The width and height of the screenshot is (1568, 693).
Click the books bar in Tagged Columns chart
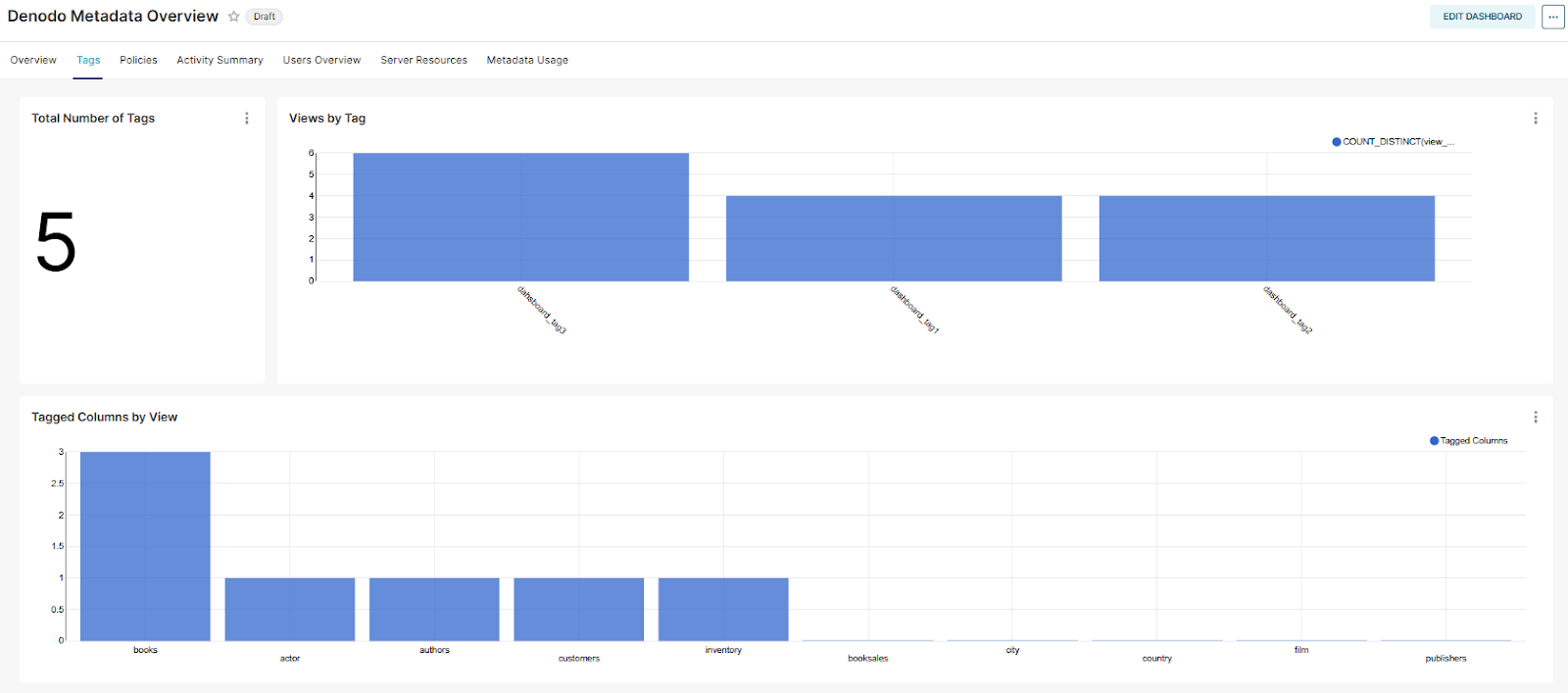click(145, 546)
